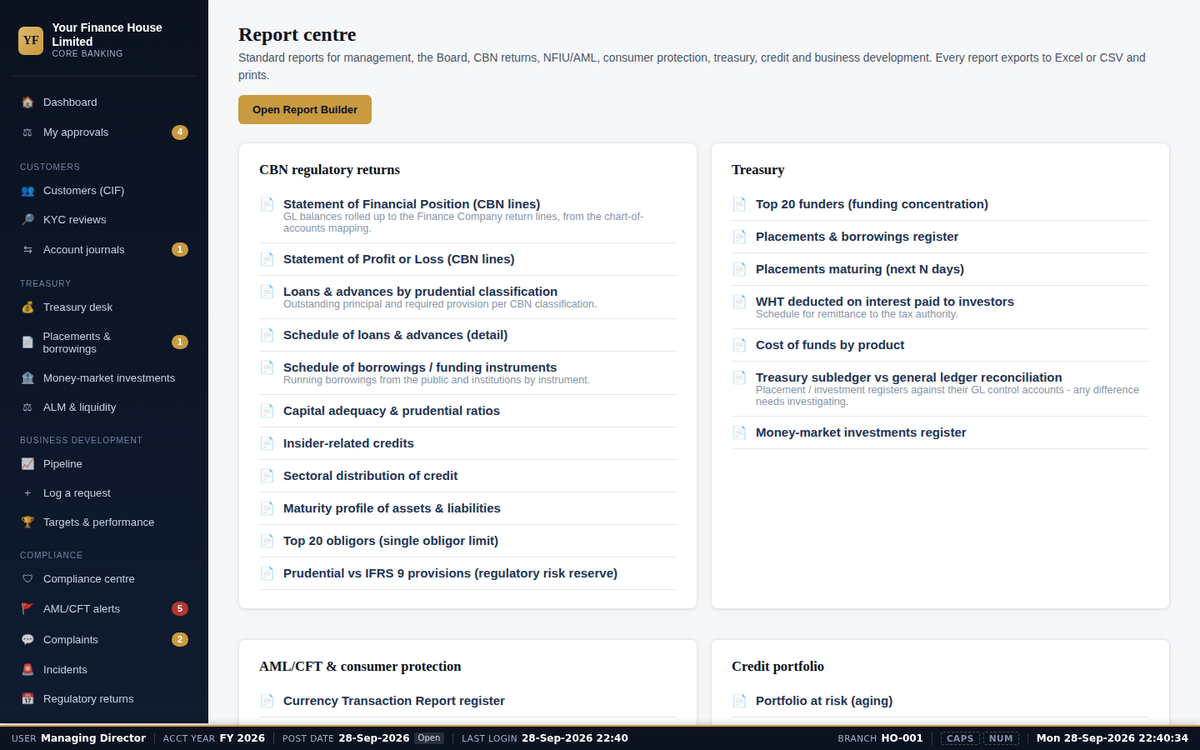Image resolution: width=1200 pixels, height=750 pixels.
Task: Click the Money-market investments bank icon
Action: pos(28,378)
